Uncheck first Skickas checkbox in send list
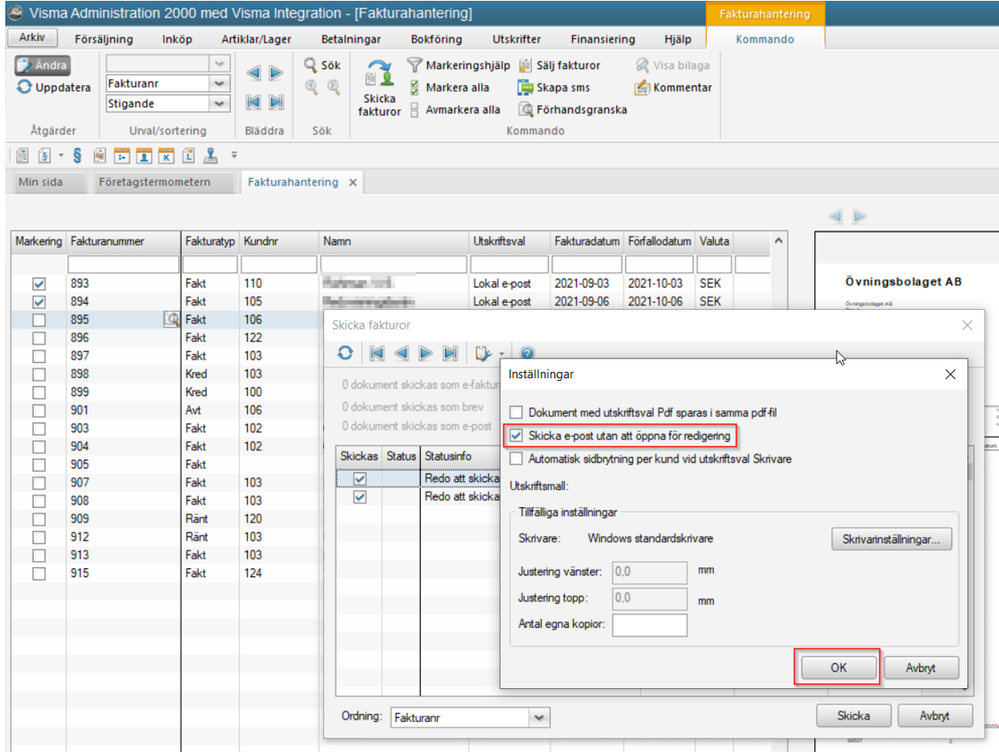 [x=360, y=479]
